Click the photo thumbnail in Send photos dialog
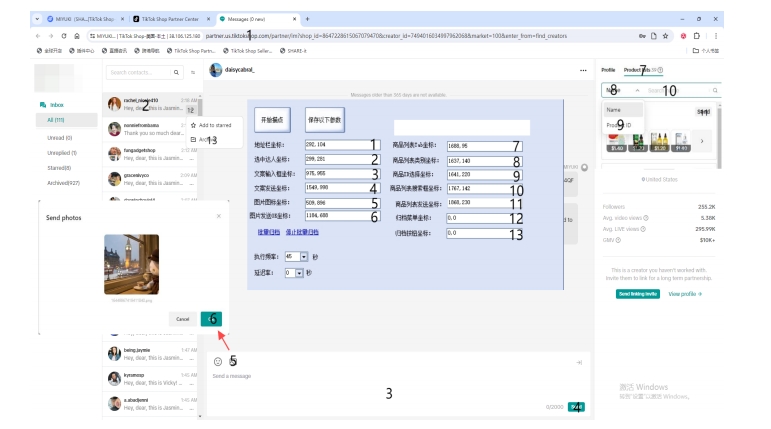Viewport: 771px width, 429px height. tap(131, 265)
